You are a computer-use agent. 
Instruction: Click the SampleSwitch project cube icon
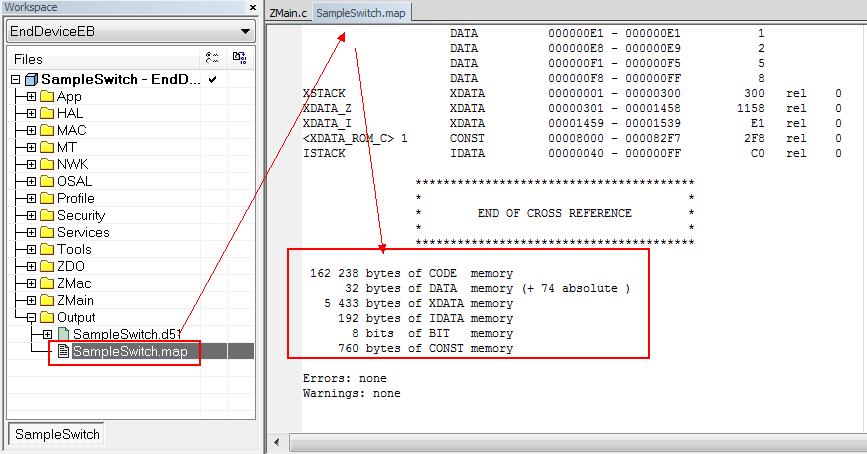point(31,80)
